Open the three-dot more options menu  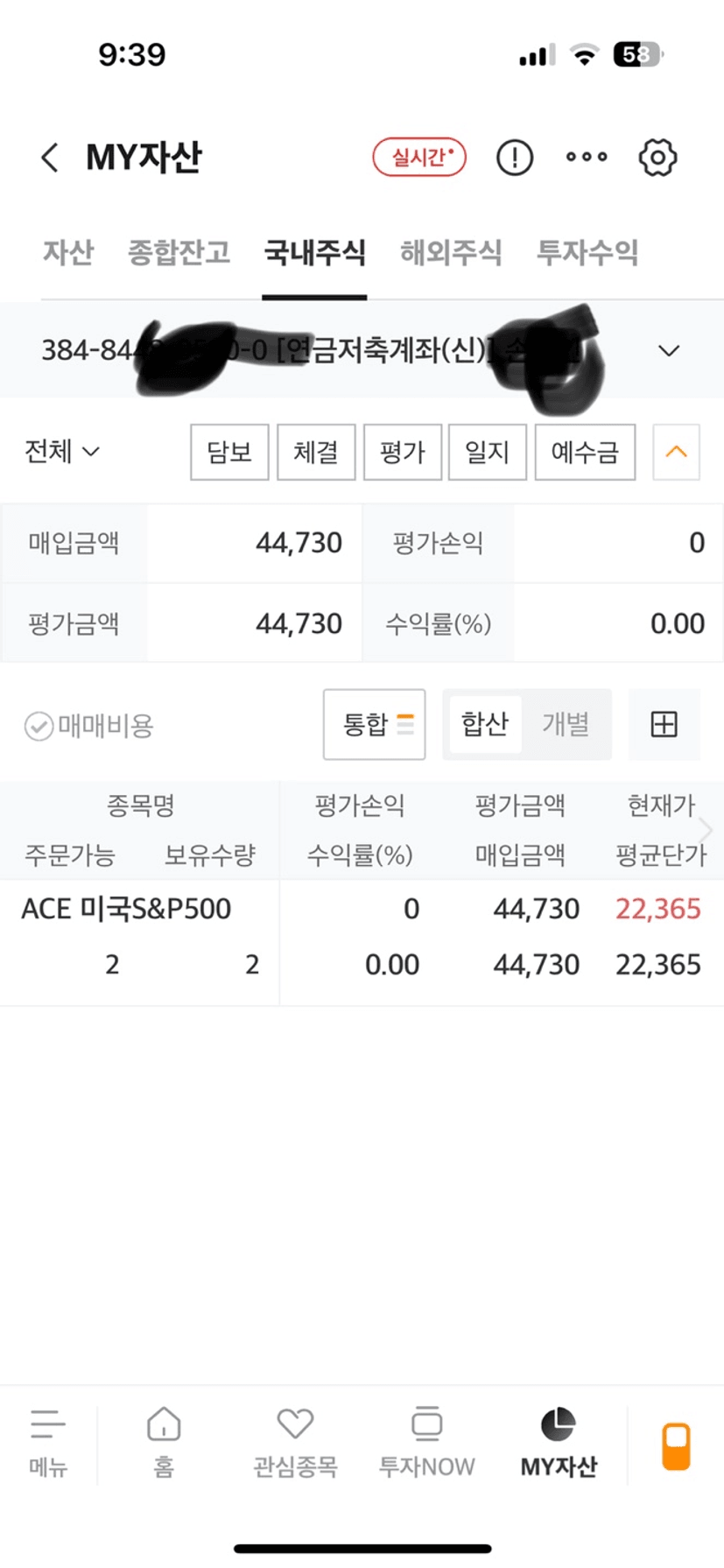(x=587, y=158)
